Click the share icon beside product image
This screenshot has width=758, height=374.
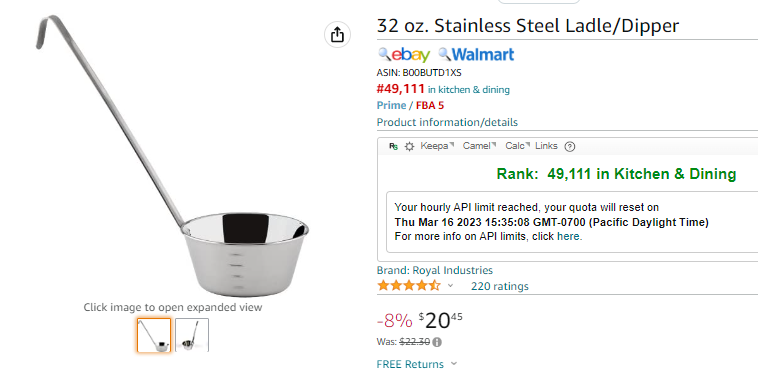[x=337, y=35]
